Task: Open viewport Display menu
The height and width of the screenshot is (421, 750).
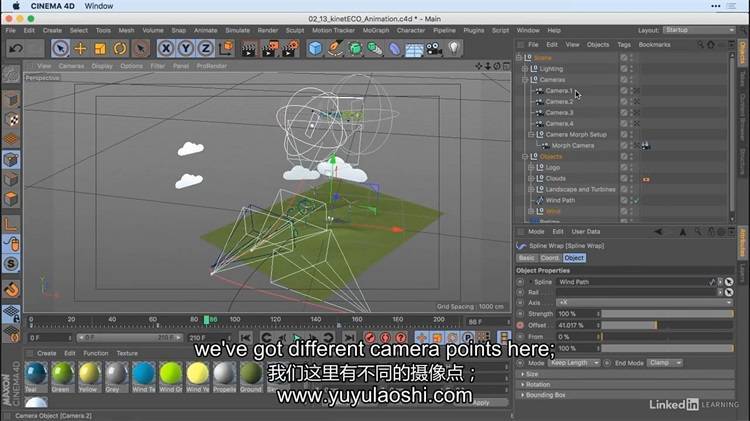Action: tap(102, 66)
